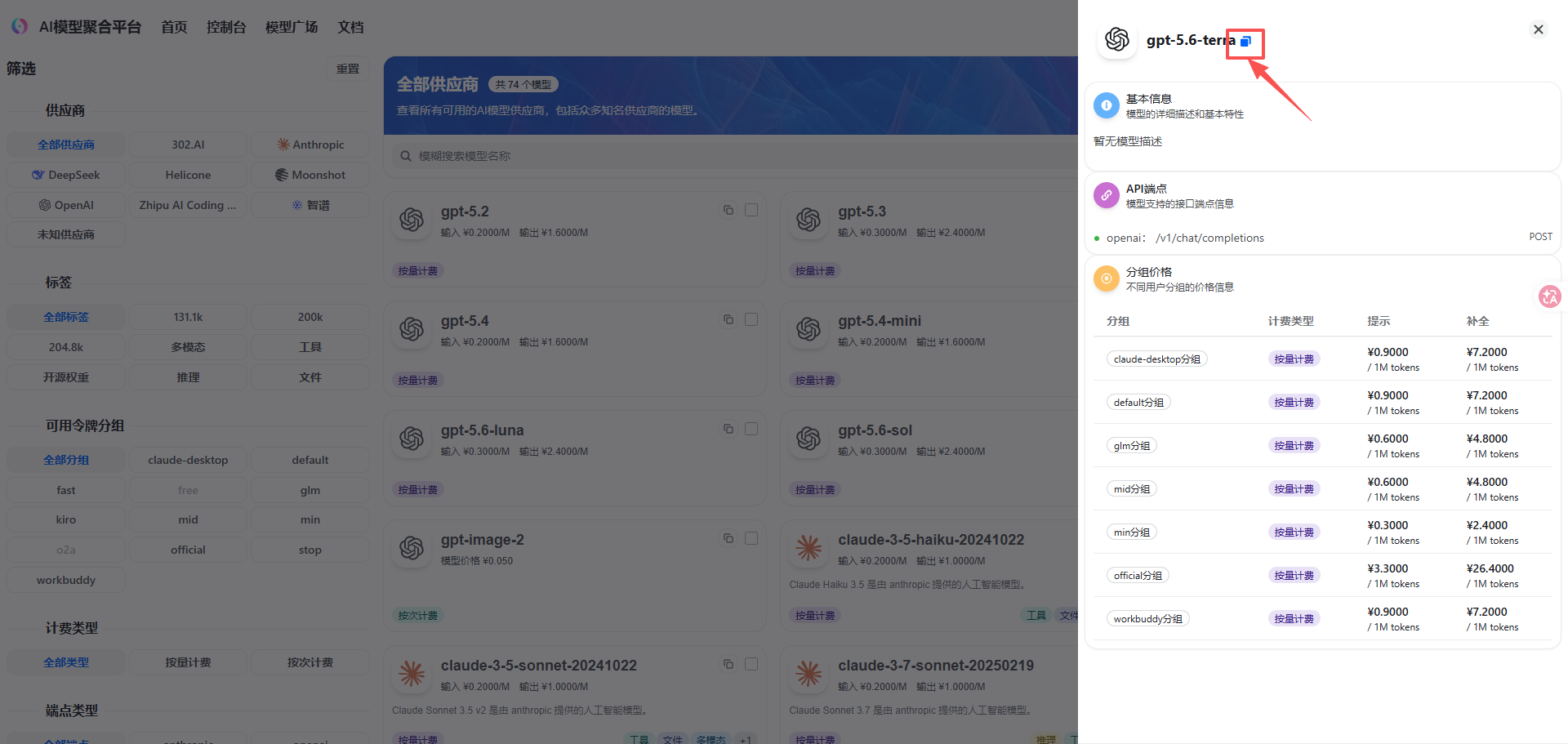Select the 302.AI provider filter
Image resolution: width=1568 pixels, height=744 pixels.
(x=188, y=145)
